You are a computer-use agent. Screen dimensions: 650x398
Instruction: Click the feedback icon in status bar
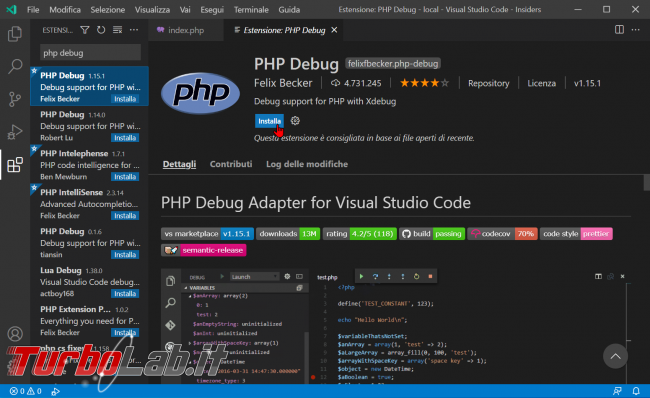click(x=617, y=391)
